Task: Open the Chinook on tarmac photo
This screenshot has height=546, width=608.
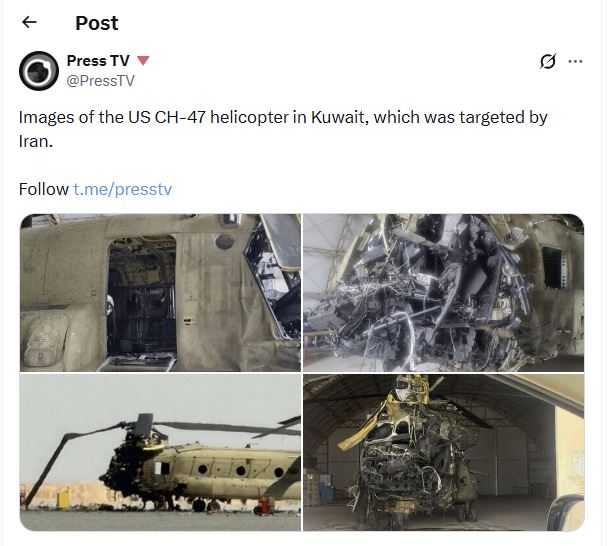Action: [x=160, y=452]
